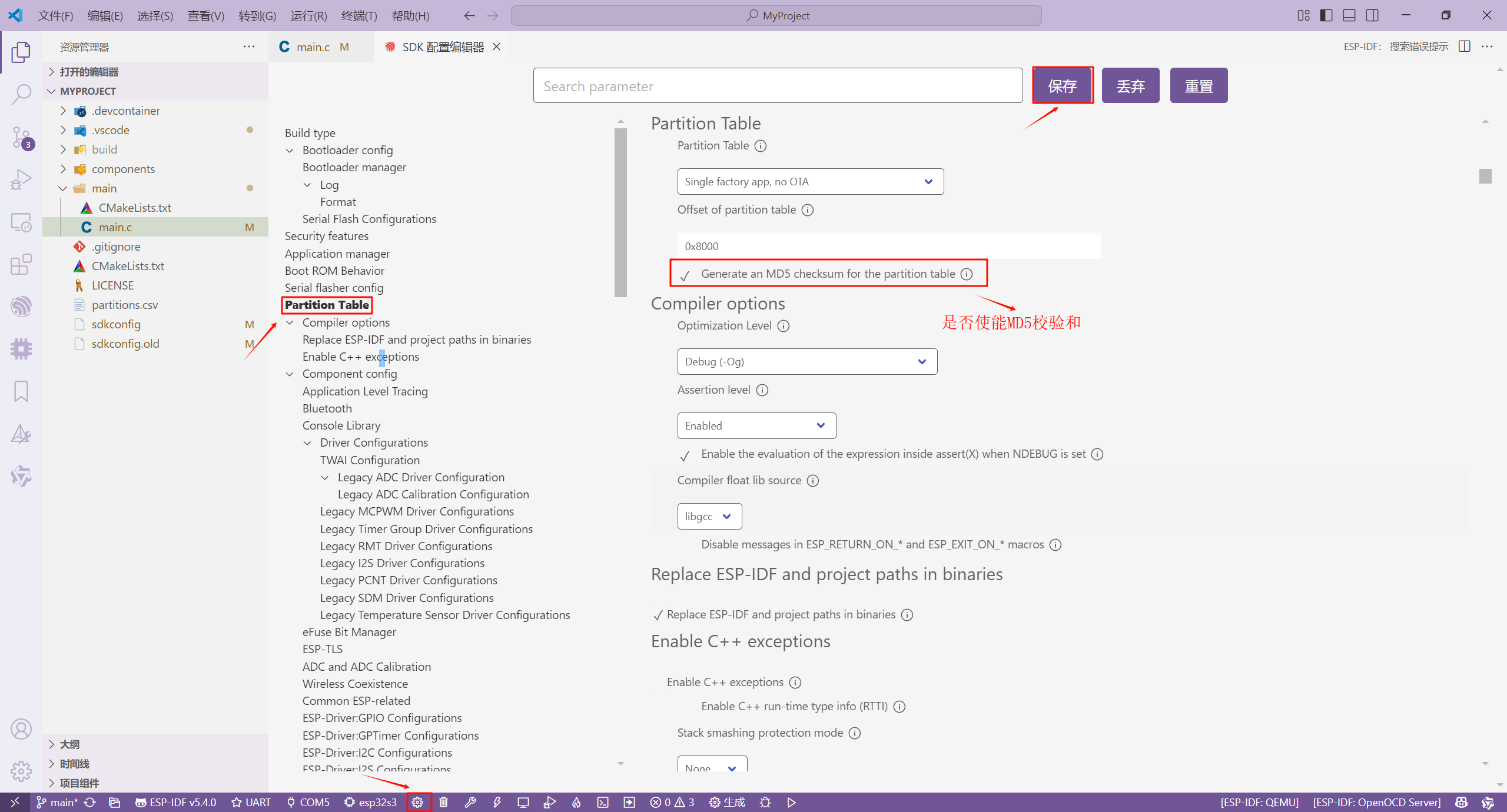The image size is (1507, 812).
Task: Open the Extensions view icon
Action: pyautogui.click(x=21, y=264)
